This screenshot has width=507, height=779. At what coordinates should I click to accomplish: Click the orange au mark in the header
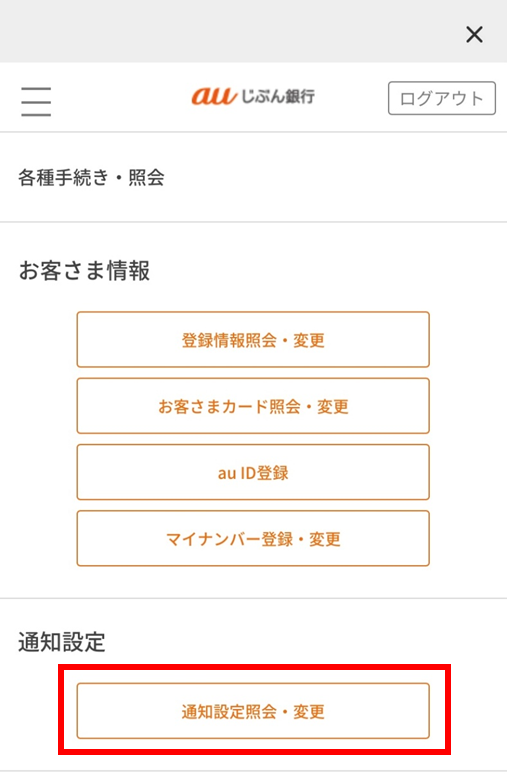click(x=214, y=96)
